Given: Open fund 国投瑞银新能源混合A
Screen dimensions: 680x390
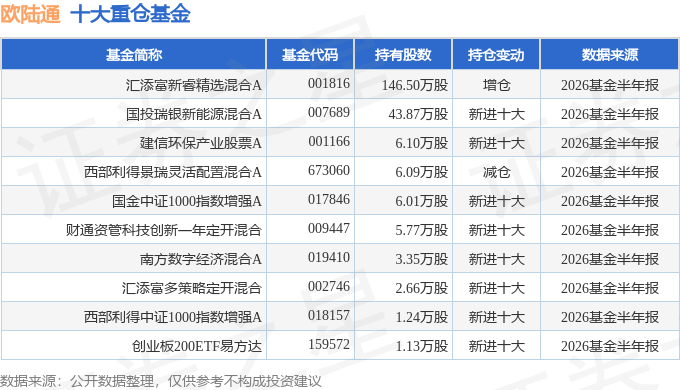Looking at the screenshot, I should click(x=194, y=114).
